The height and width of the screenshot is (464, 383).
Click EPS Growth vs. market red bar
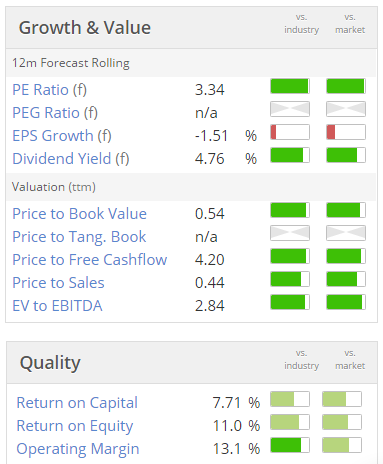346,132
